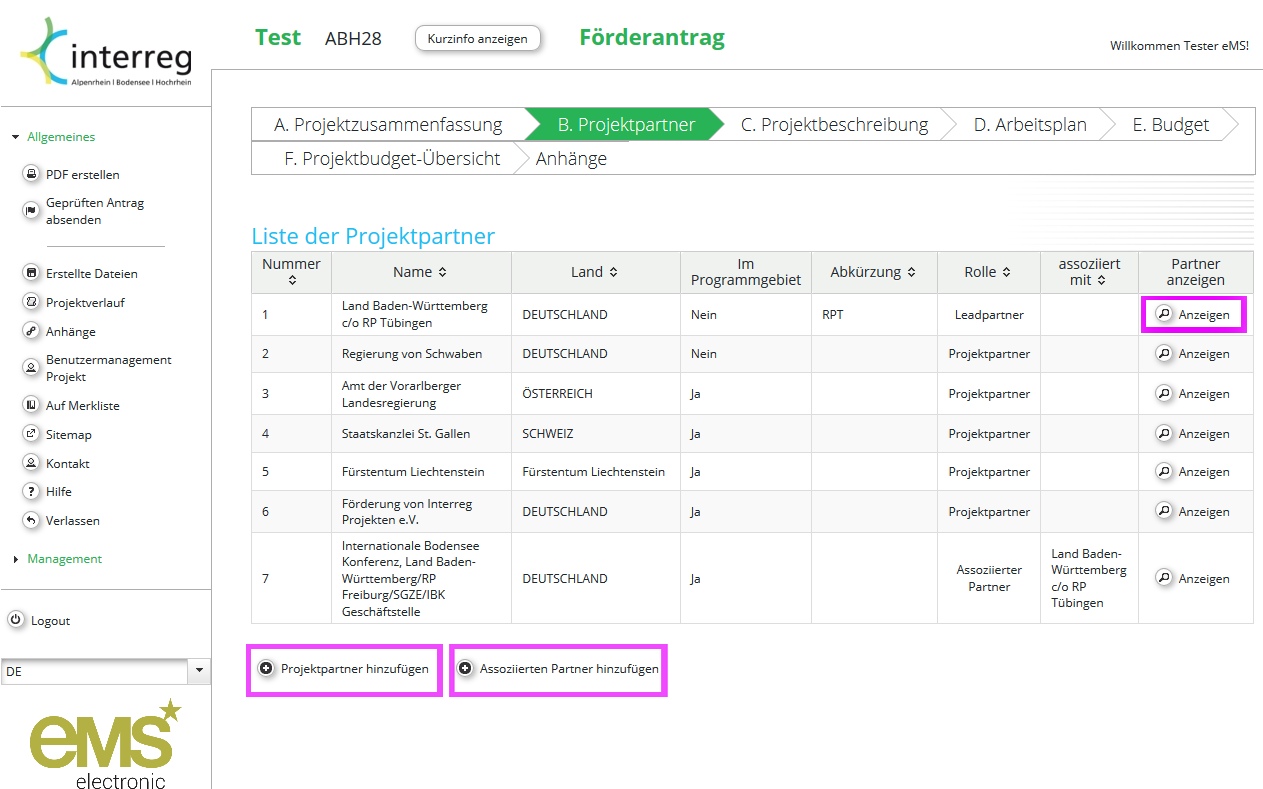
Task: Click the Anhänge paperclip icon in sidebar
Action: pyautogui.click(x=31, y=331)
